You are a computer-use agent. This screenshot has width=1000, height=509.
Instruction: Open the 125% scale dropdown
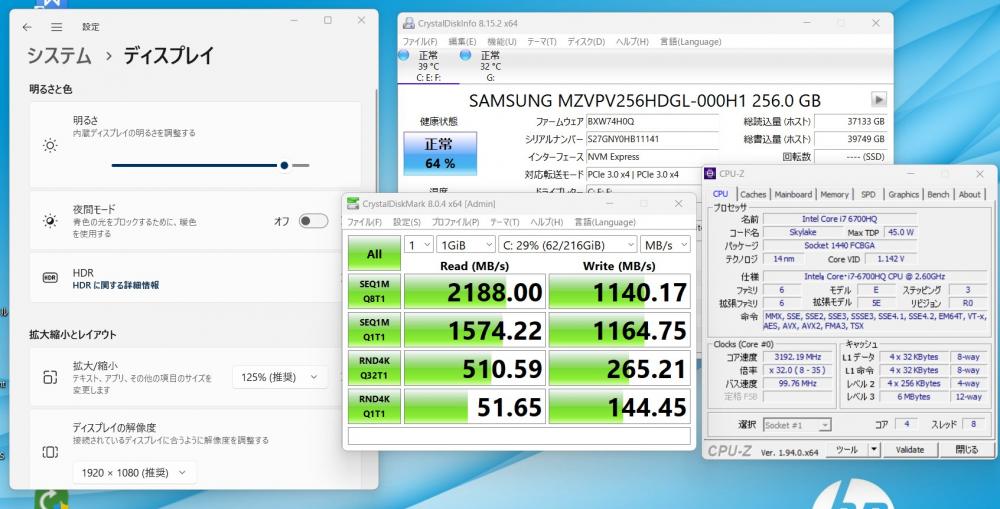pyautogui.click(x=280, y=377)
